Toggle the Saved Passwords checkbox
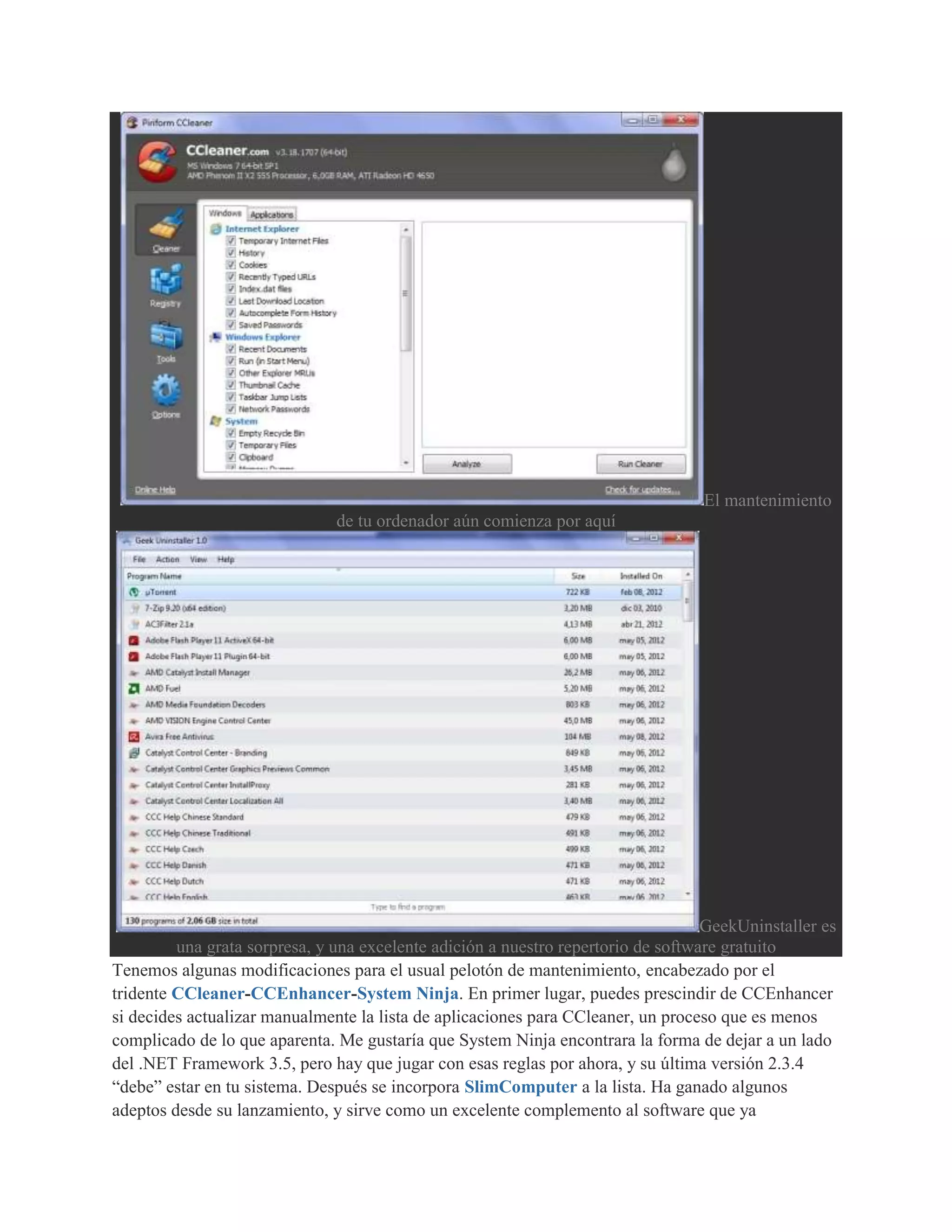This screenshot has width=952, height=1232. (x=231, y=325)
